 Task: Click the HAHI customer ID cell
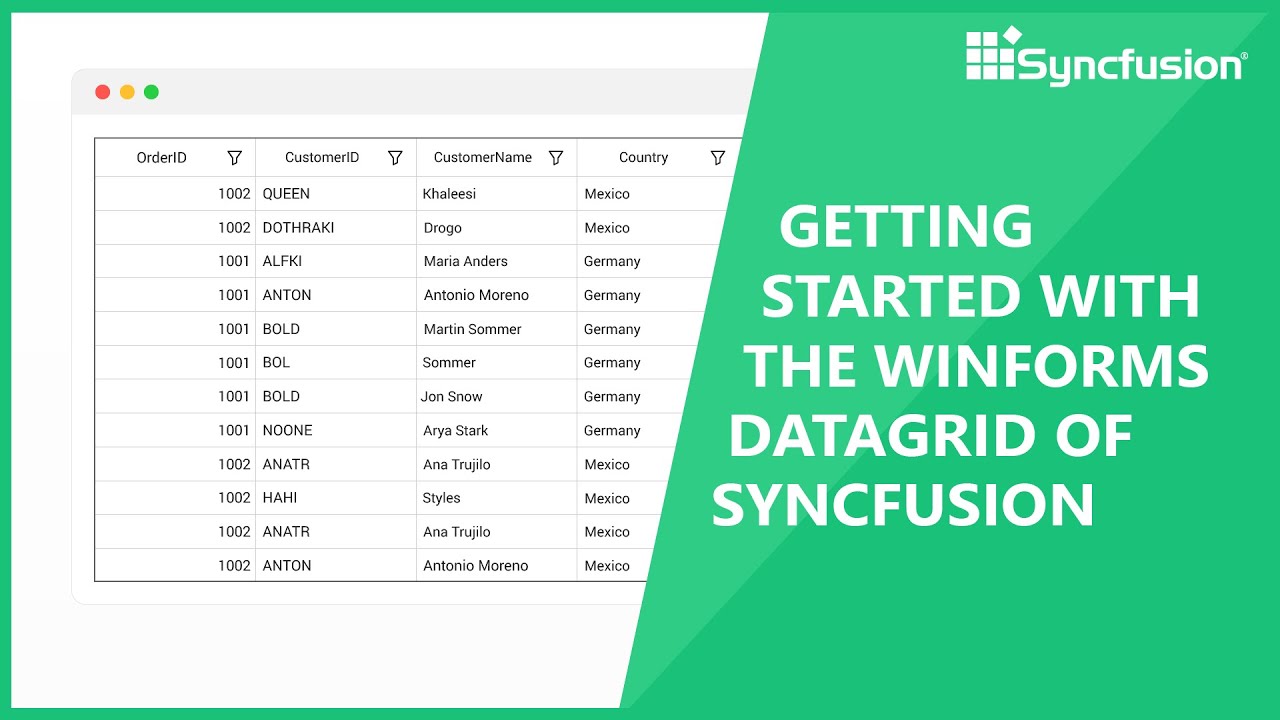point(336,498)
